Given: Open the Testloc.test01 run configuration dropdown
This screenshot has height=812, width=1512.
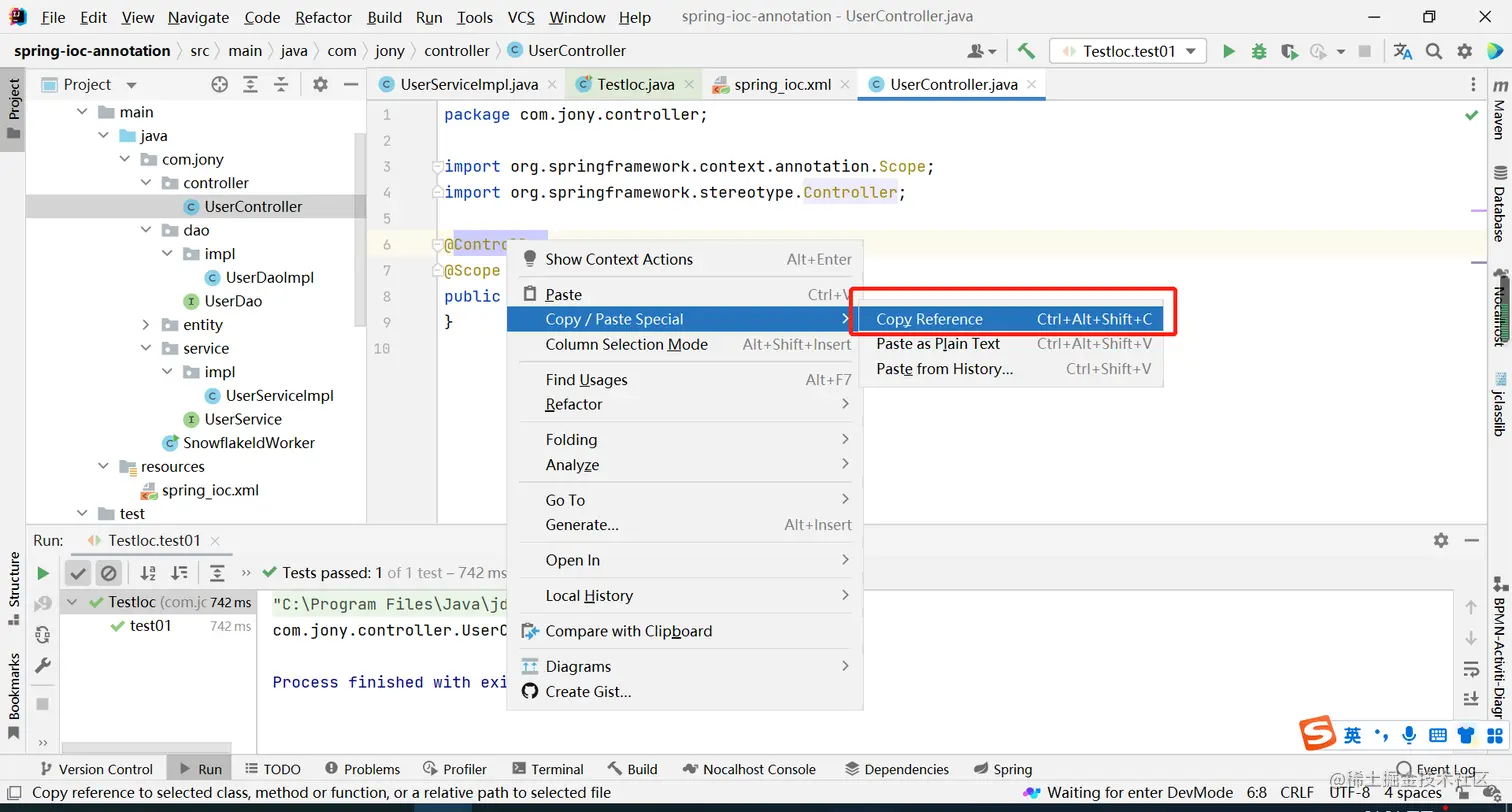Looking at the screenshot, I should point(1128,51).
